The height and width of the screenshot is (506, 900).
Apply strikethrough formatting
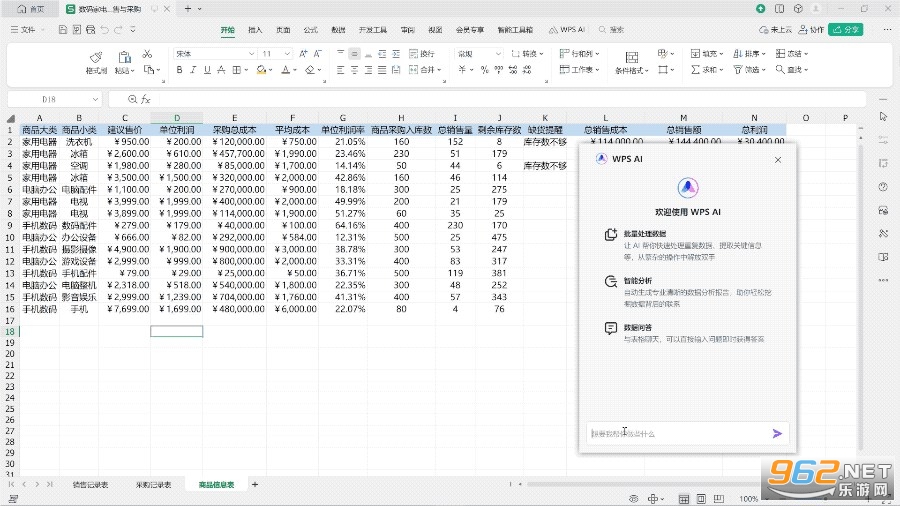point(221,70)
